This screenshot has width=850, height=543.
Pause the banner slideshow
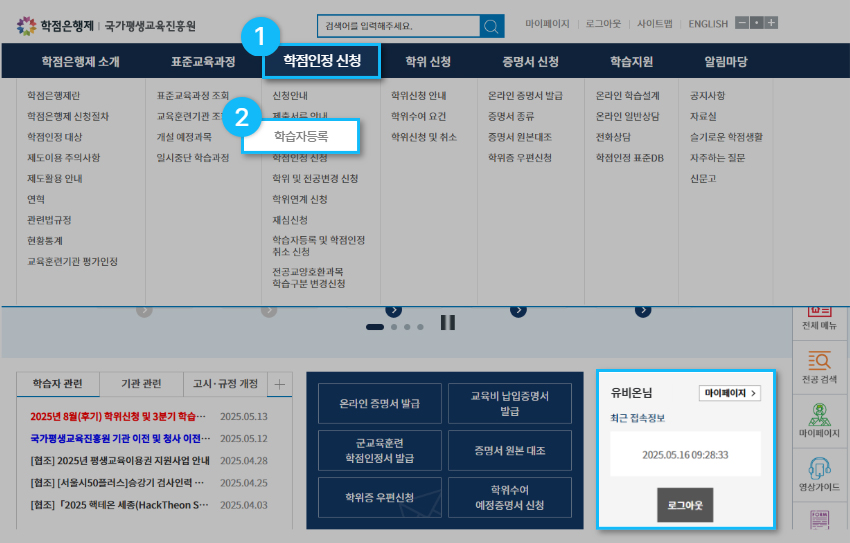[x=448, y=322]
